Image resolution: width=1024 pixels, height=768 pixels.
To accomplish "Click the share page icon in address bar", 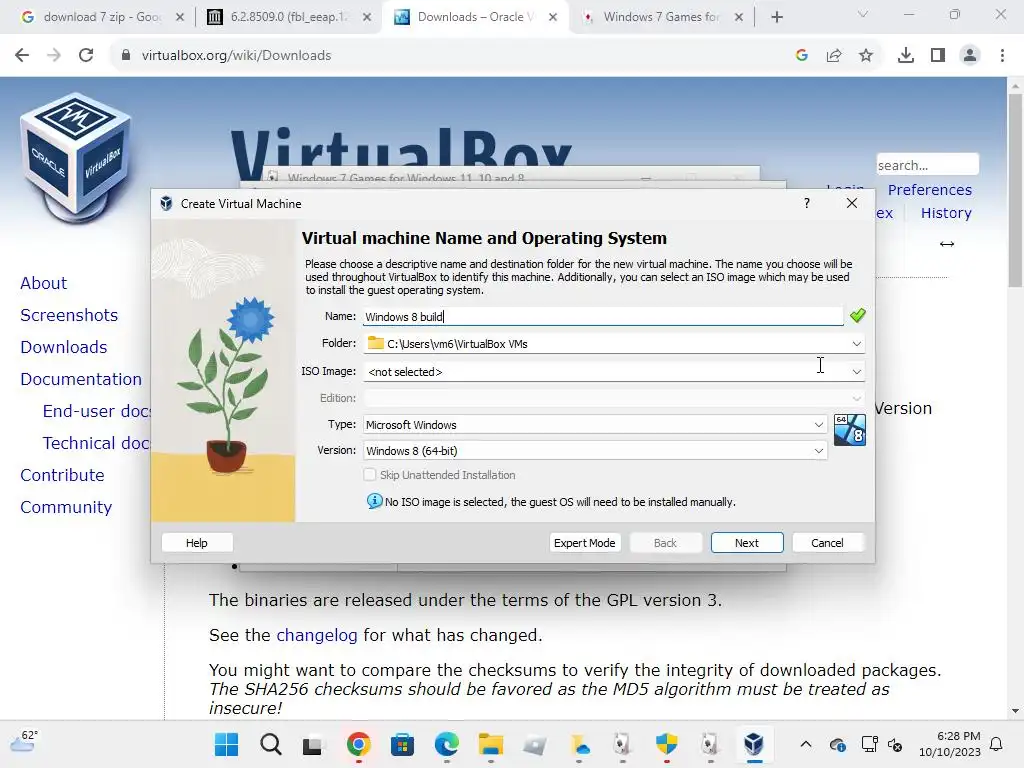I will pyautogui.click(x=834, y=56).
